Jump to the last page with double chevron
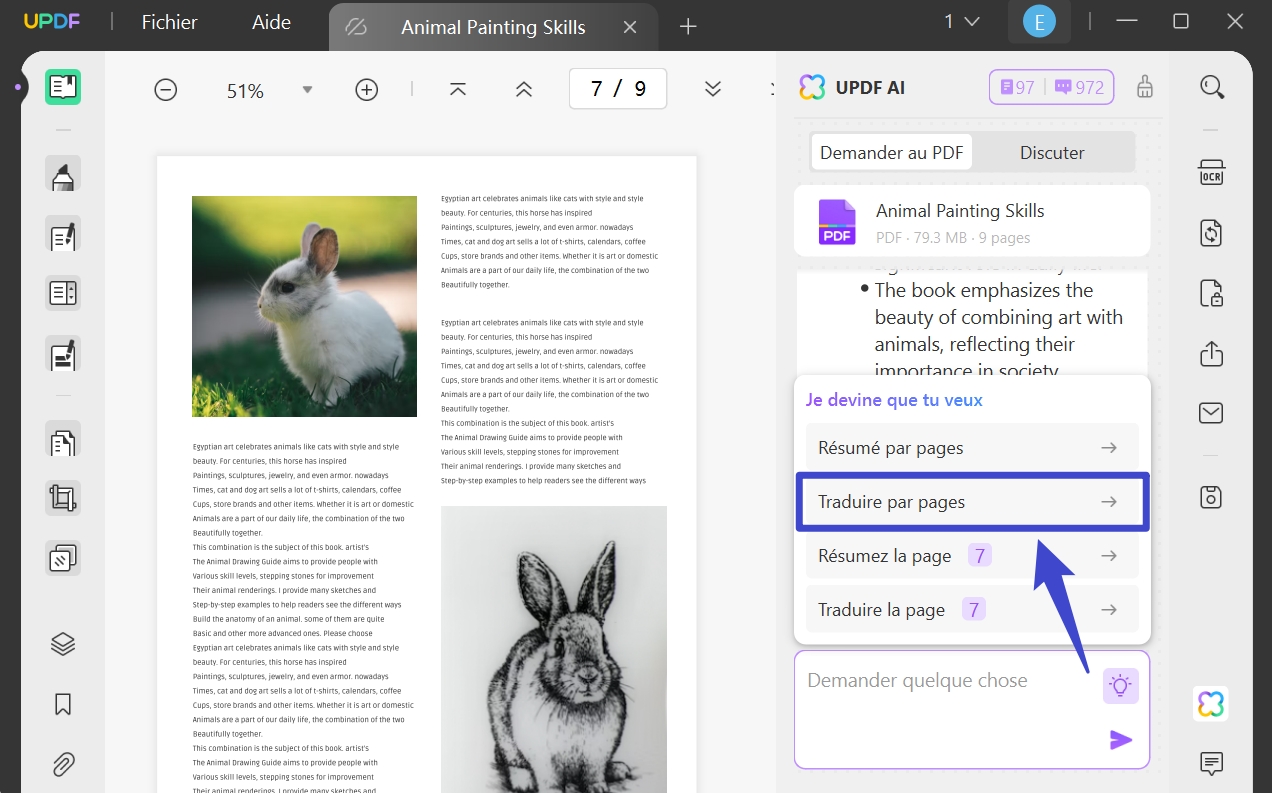Image resolution: width=1272 pixels, height=793 pixels. point(713,89)
